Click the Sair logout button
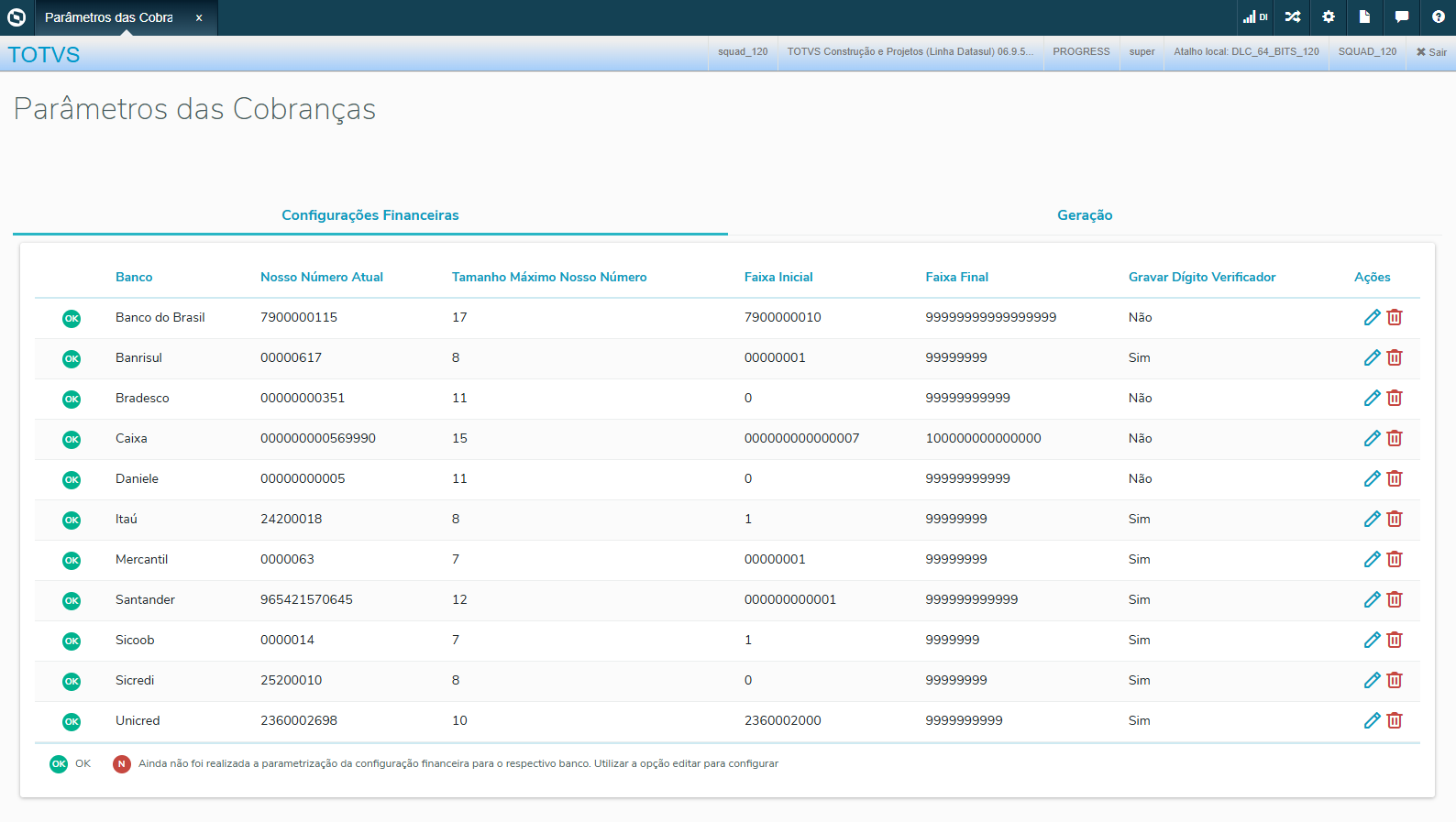Screen dimensions: 1456x822 point(1431,52)
